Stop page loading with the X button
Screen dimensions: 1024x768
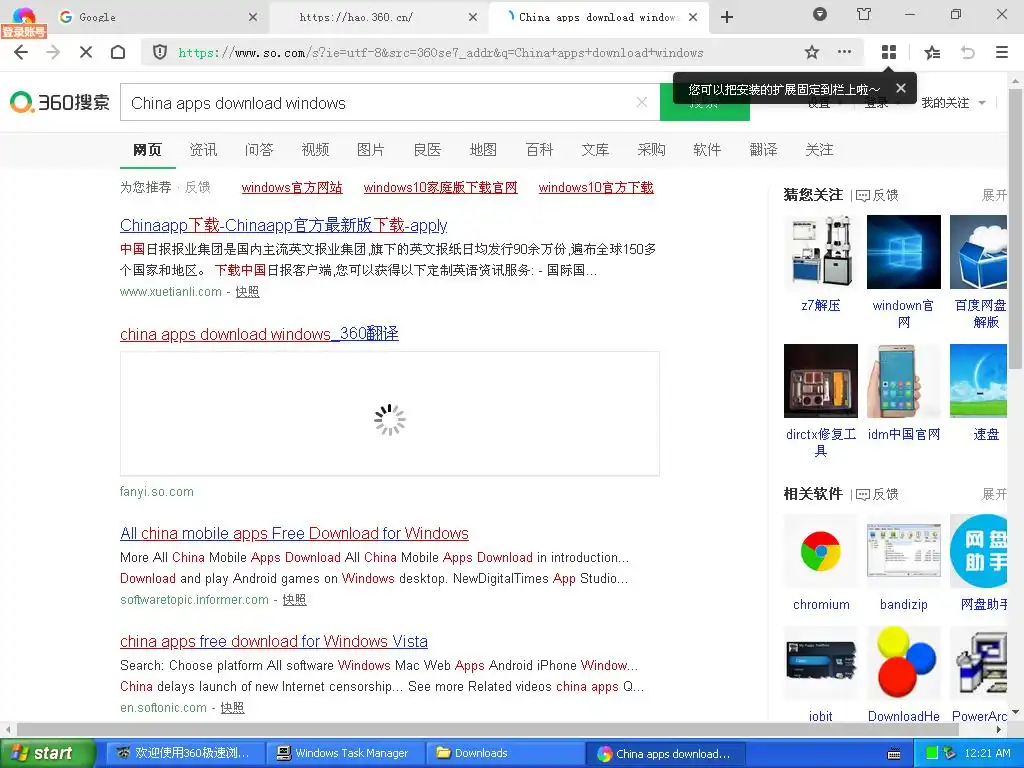86,52
